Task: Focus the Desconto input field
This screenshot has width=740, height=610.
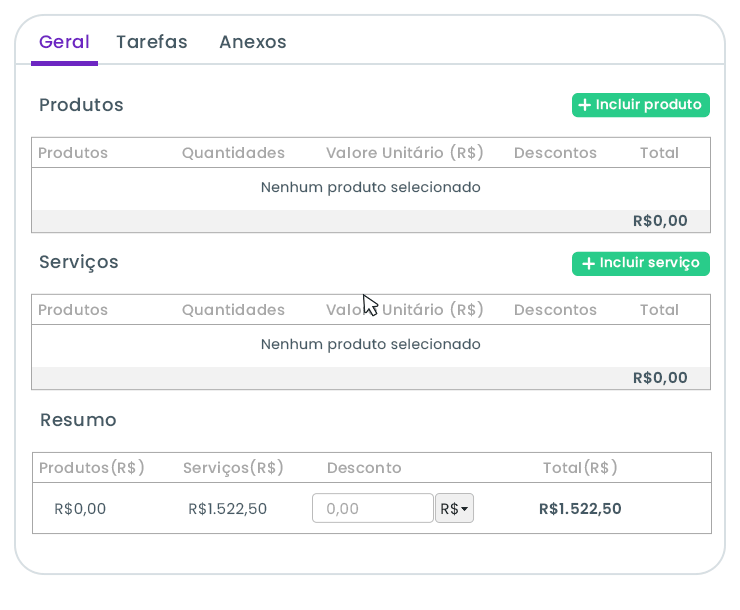Action: click(372, 509)
